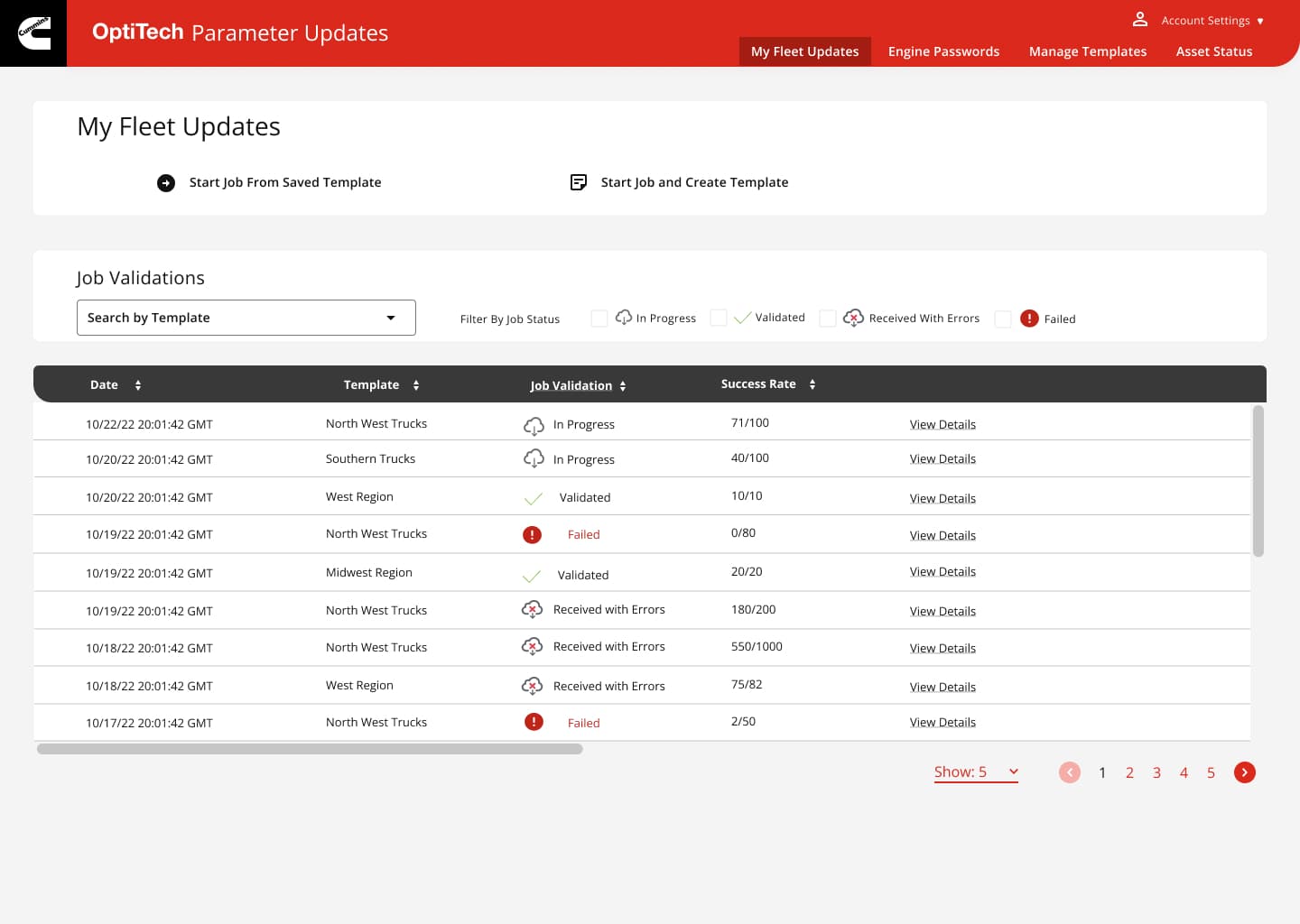This screenshot has height=924, width=1300.
Task: Click the OptiTech Parameter Updates title
Action: click(x=240, y=32)
